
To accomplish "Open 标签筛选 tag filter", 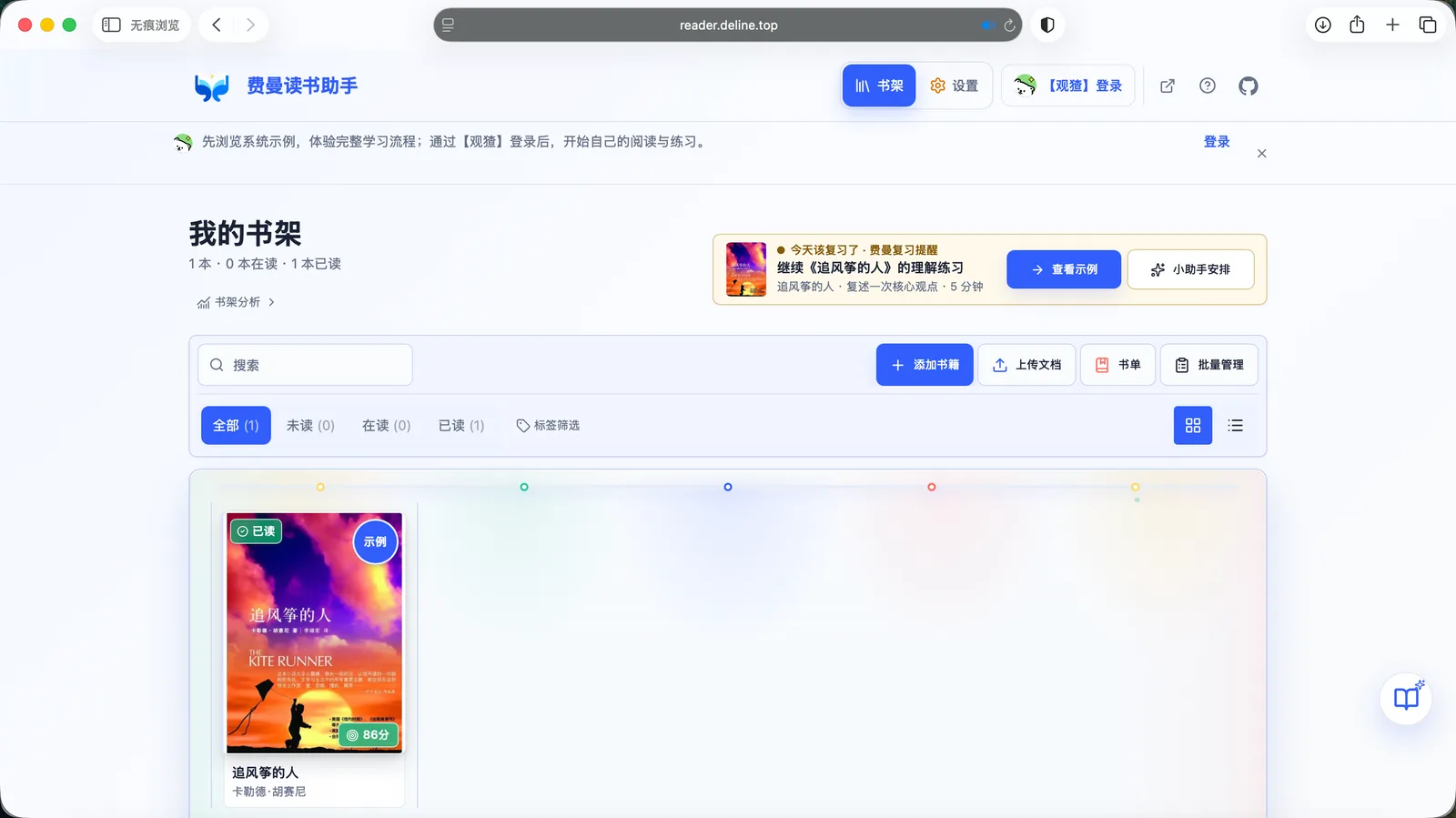I will pos(548,425).
